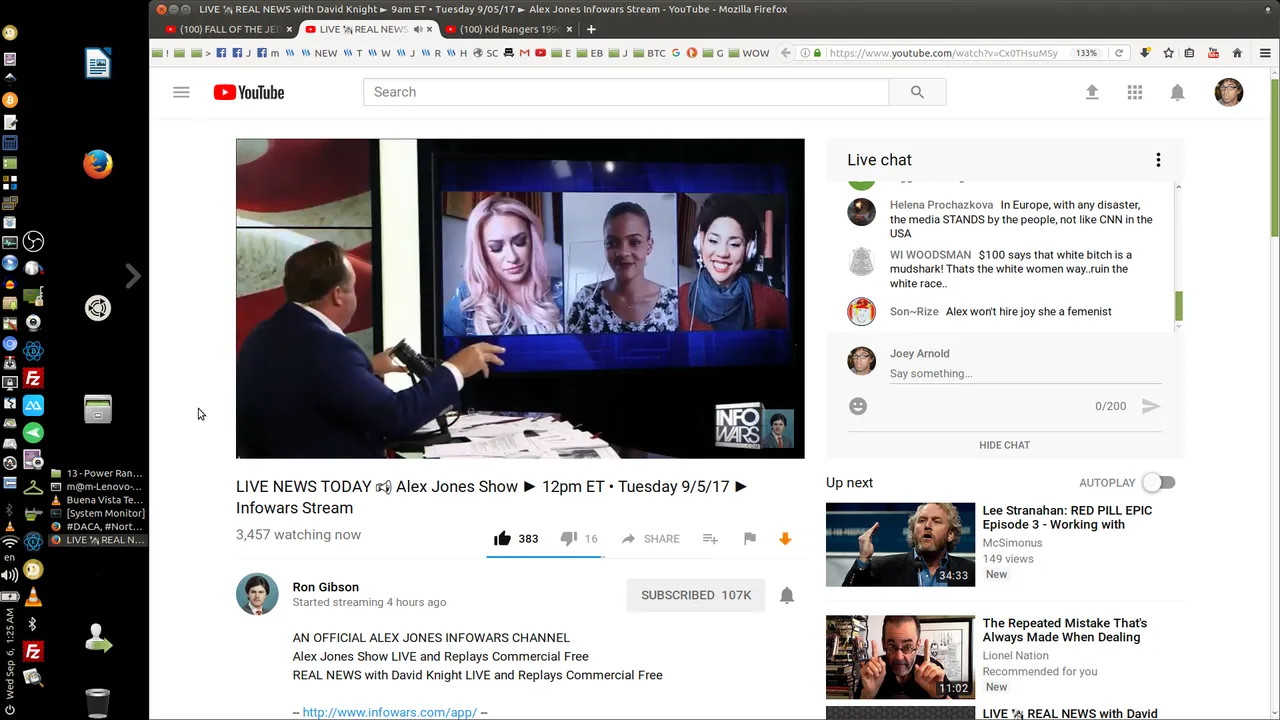This screenshot has height=720, width=1280.
Task: Select '13 - Power Ran...' window entry
Action: click(98, 473)
